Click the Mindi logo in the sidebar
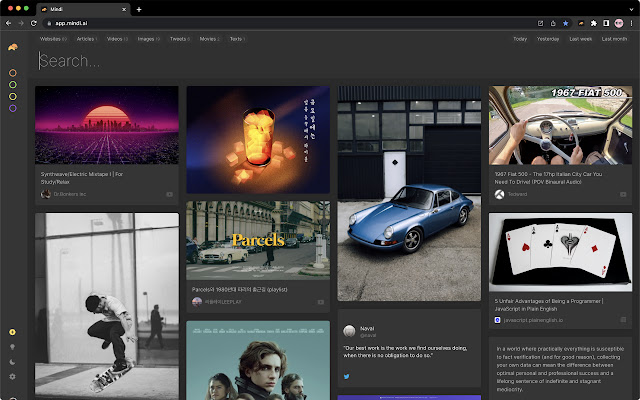 point(13,47)
